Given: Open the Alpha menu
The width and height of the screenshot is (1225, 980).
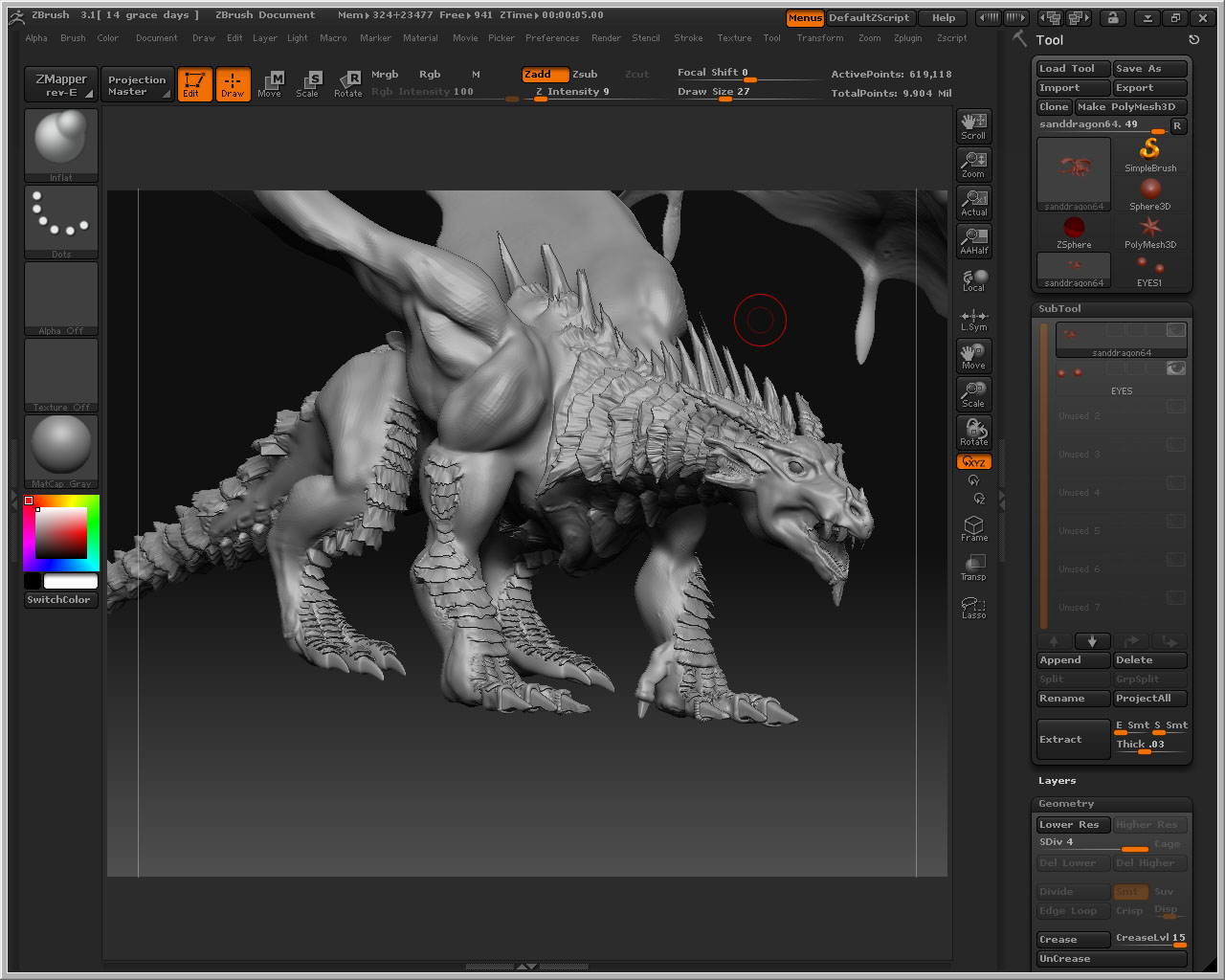Looking at the screenshot, I should 36,38.
